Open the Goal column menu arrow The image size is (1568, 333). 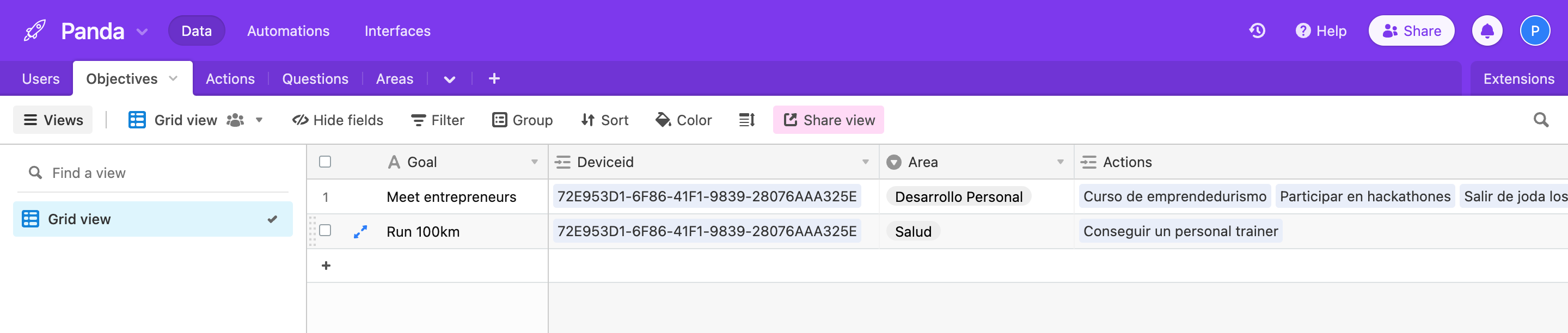click(x=534, y=162)
